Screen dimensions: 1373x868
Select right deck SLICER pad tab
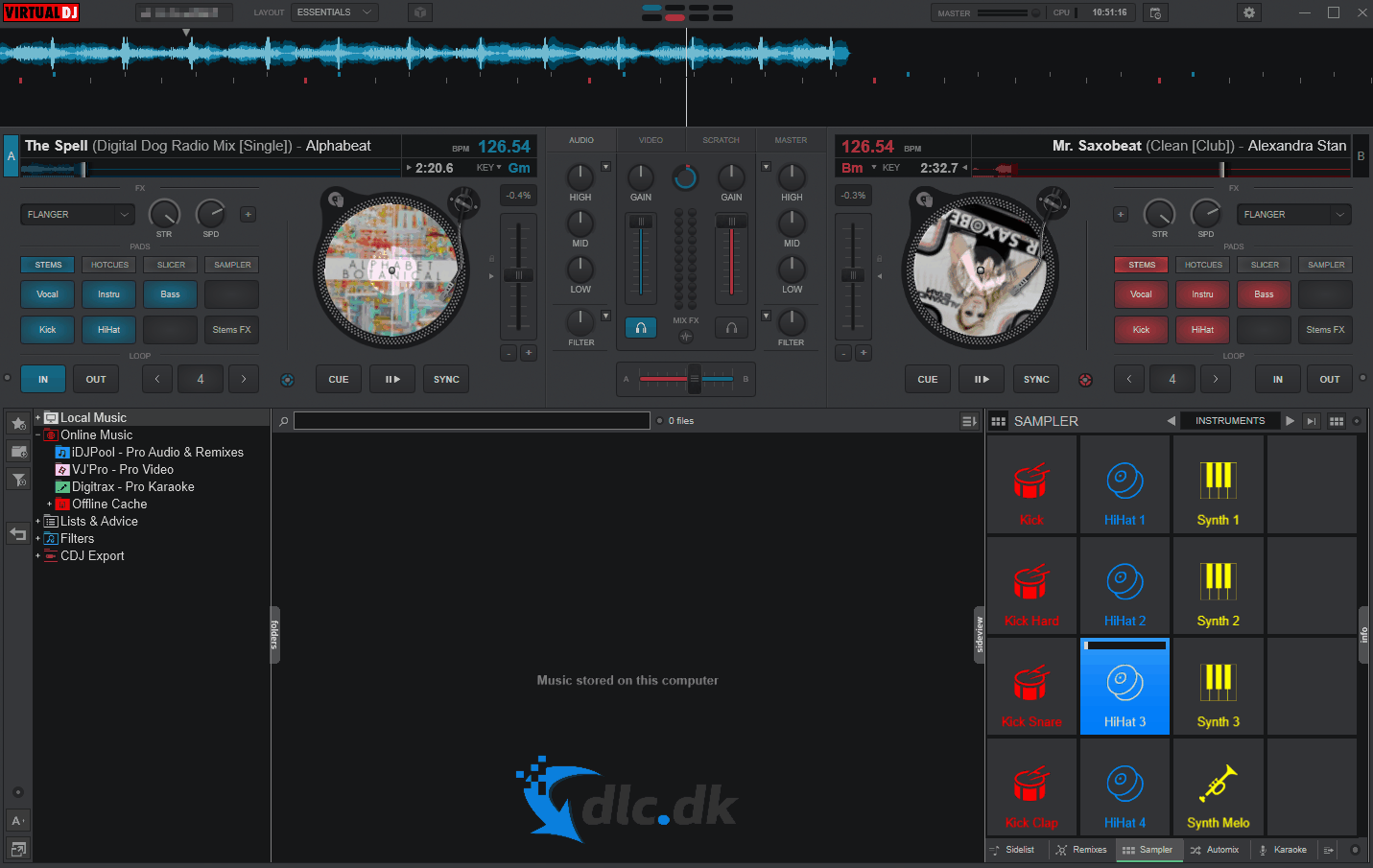point(1265,265)
